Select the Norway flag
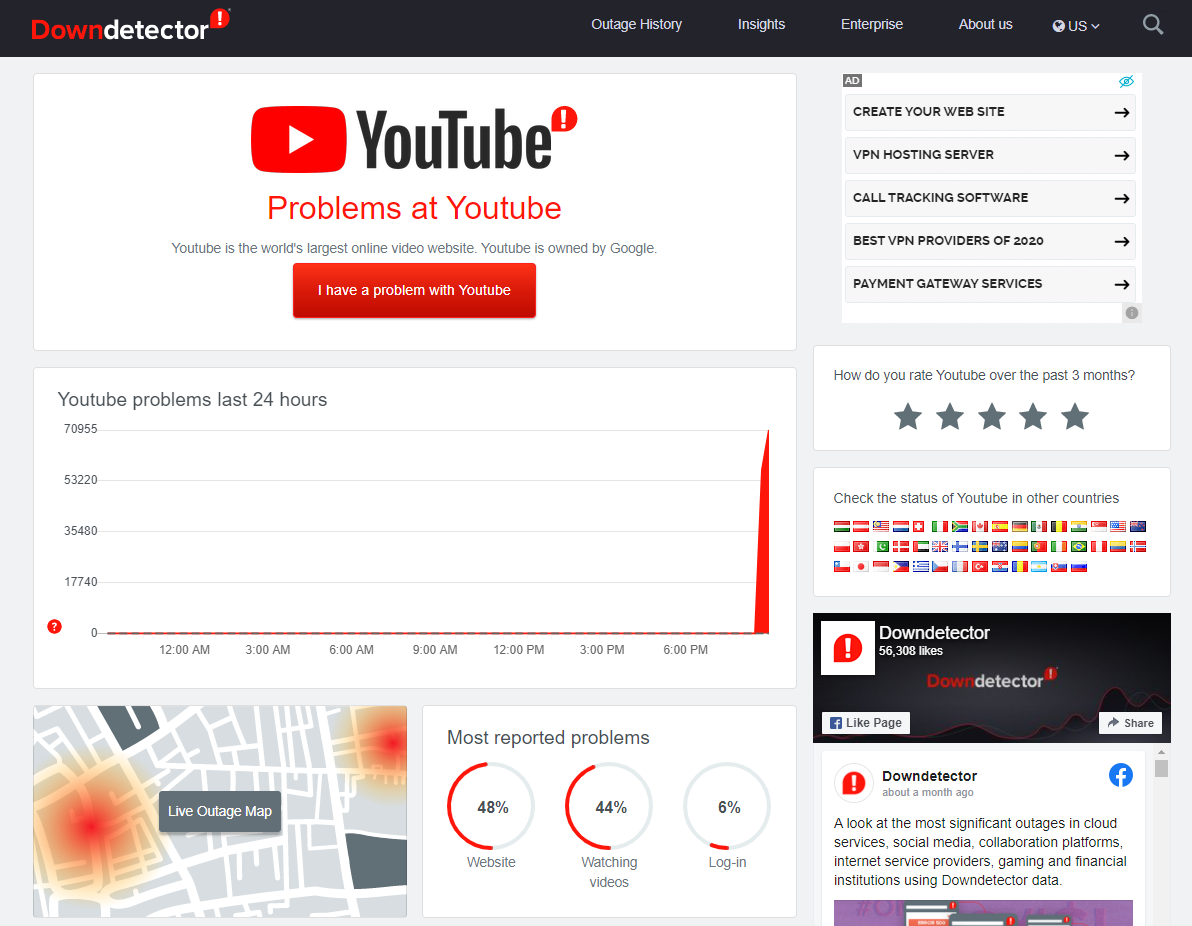This screenshot has height=926, width=1192. click(1138, 547)
